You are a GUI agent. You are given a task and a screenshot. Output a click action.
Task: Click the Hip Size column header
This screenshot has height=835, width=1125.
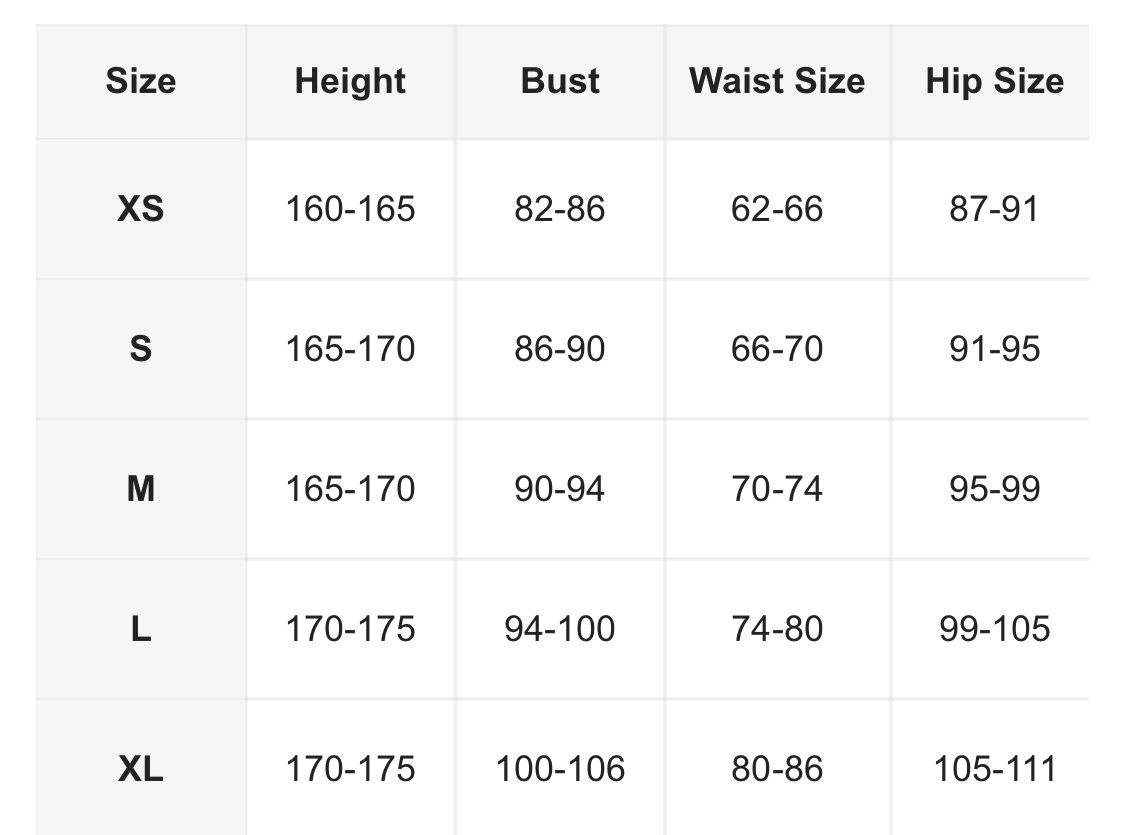[x=994, y=81]
